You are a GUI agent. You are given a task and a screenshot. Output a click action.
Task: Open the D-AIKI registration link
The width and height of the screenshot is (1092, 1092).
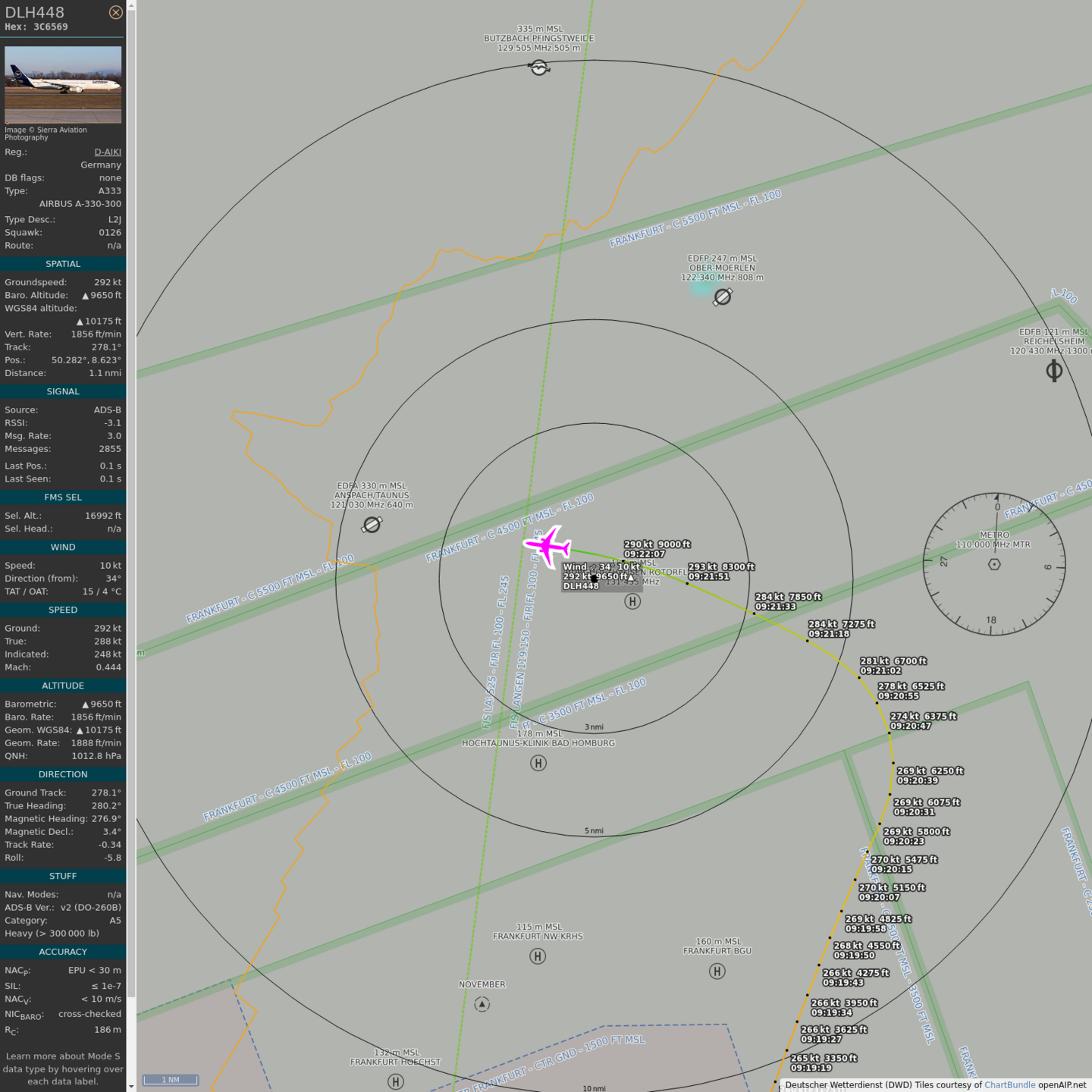(x=107, y=152)
